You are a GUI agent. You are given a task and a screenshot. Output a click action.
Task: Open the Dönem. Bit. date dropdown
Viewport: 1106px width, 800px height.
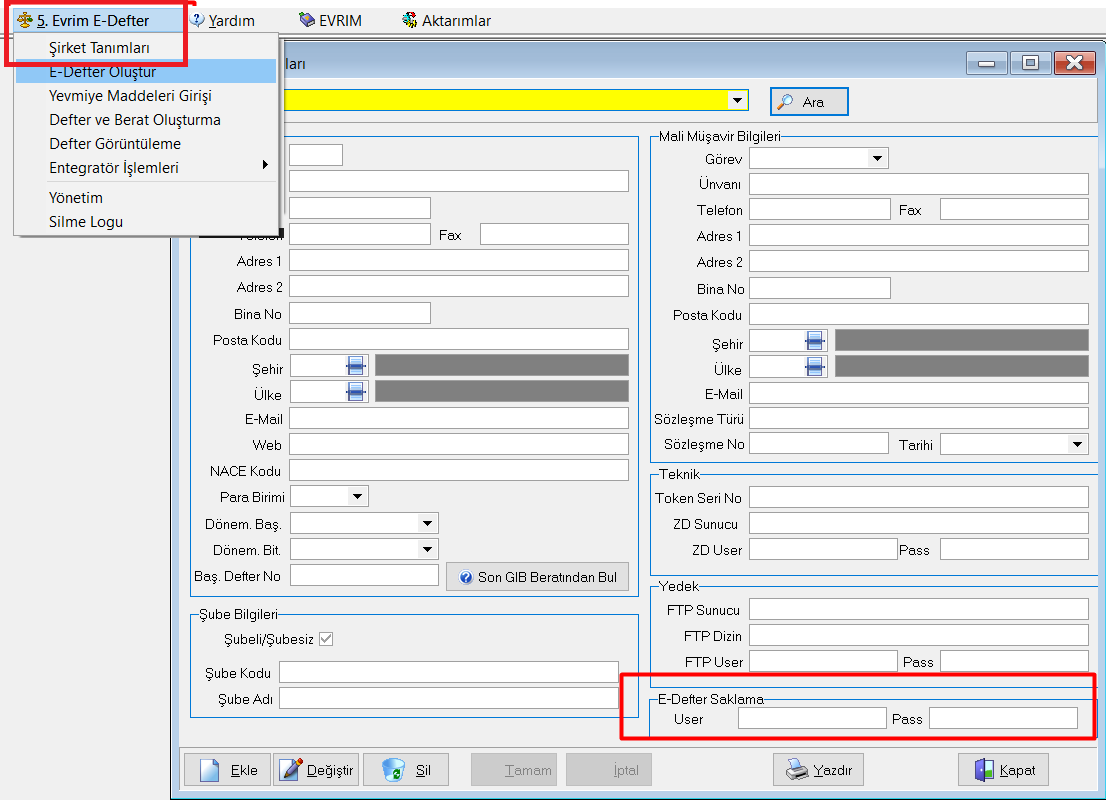[x=427, y=549]
